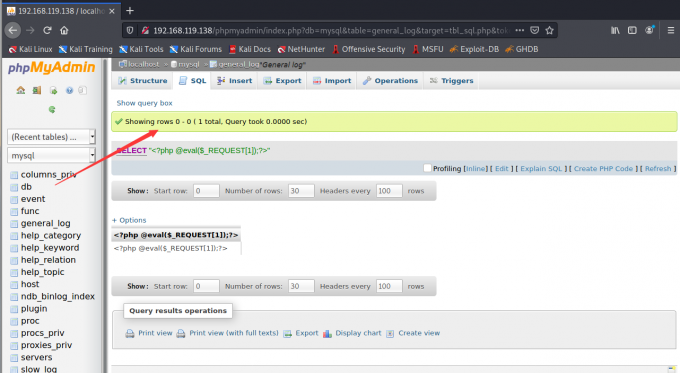The height and width of the screenshot is (373, 680).
Task: Click the log out icon in sidebar
Action: pos(37,90)
